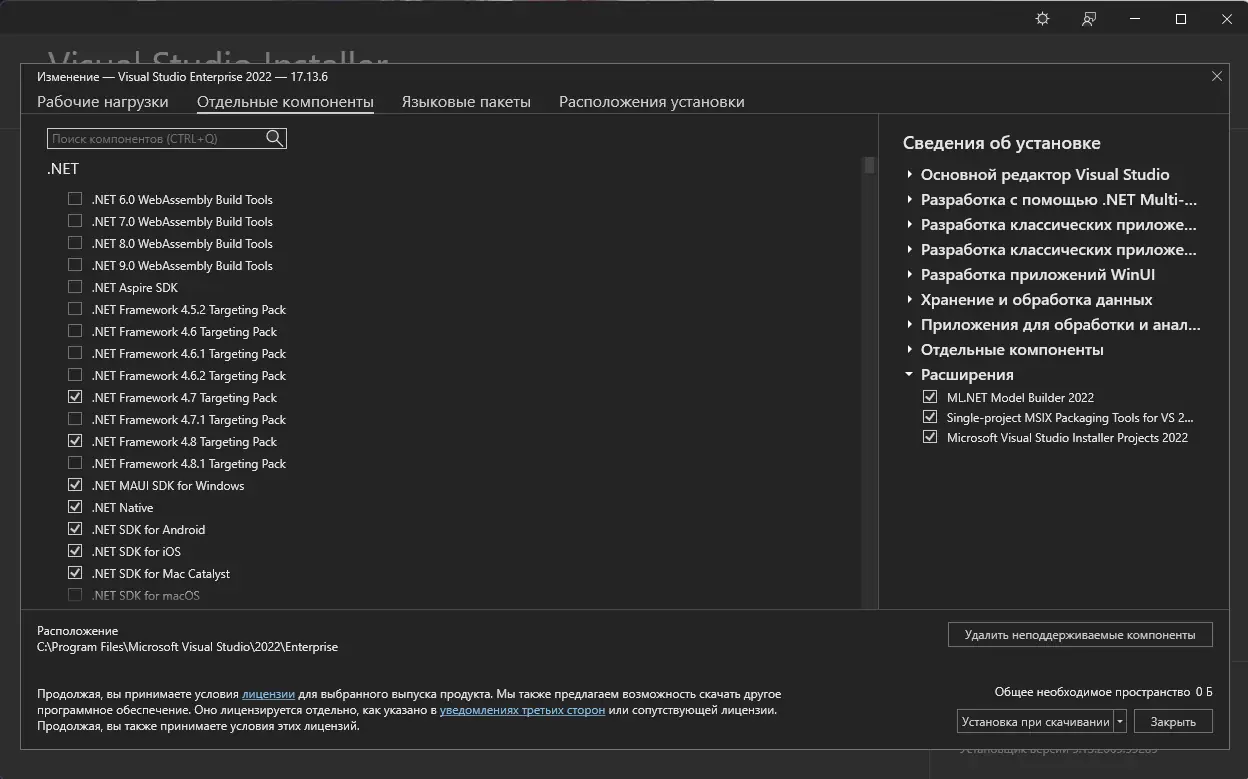Image resolution: width=1248 pixels, height=779 pixels.
Task: Click the feedback icon in title bar
Action: tap(1089, 19)
